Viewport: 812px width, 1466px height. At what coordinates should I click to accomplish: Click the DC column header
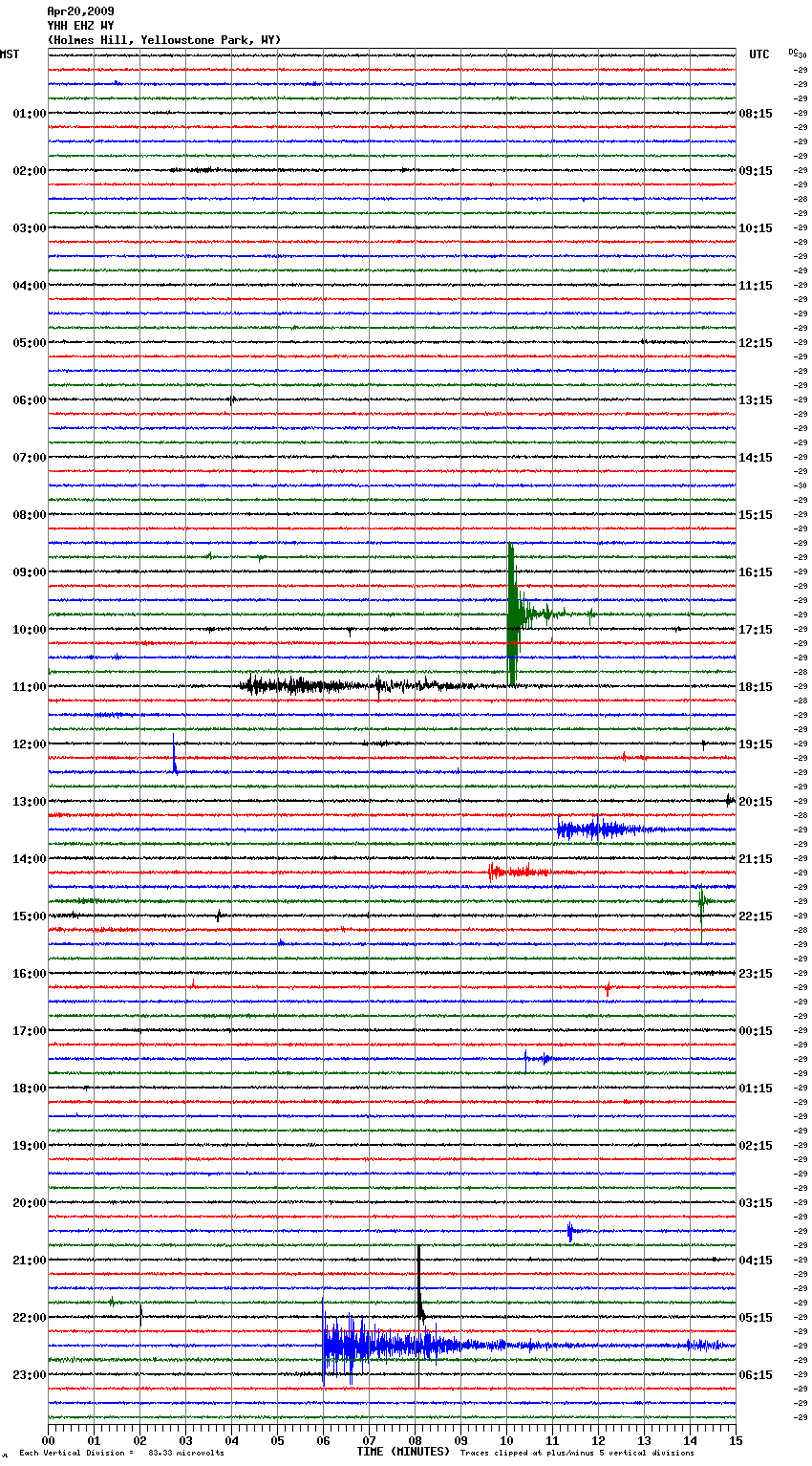pos(793,52)
